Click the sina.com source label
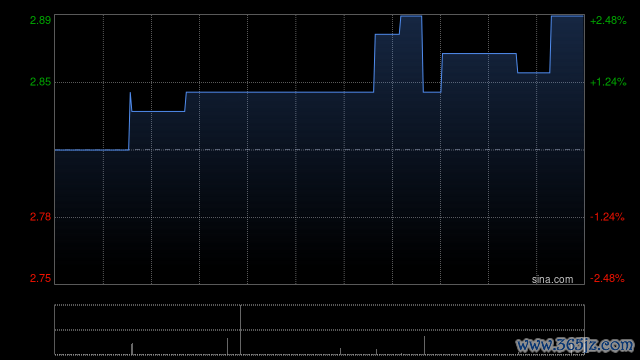The height and width of the screenshot is (360, 640). coord(552,279)
